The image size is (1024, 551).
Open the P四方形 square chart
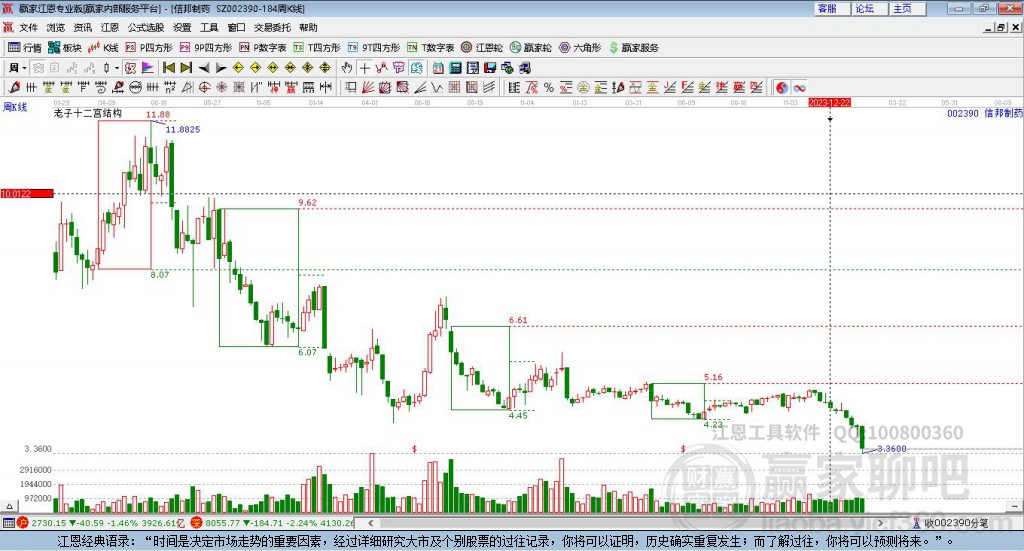149,48
